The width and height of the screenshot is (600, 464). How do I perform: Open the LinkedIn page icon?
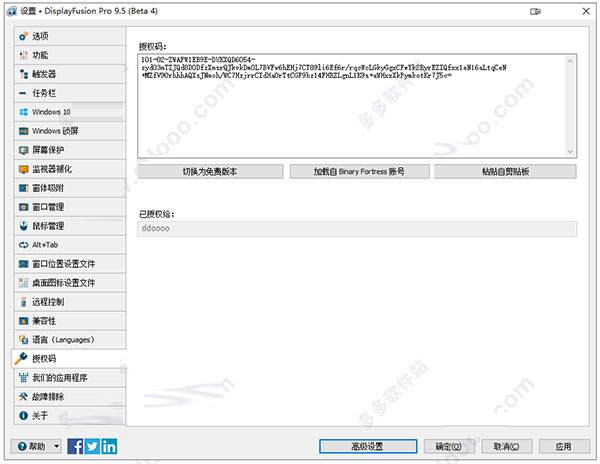[109, 446]
